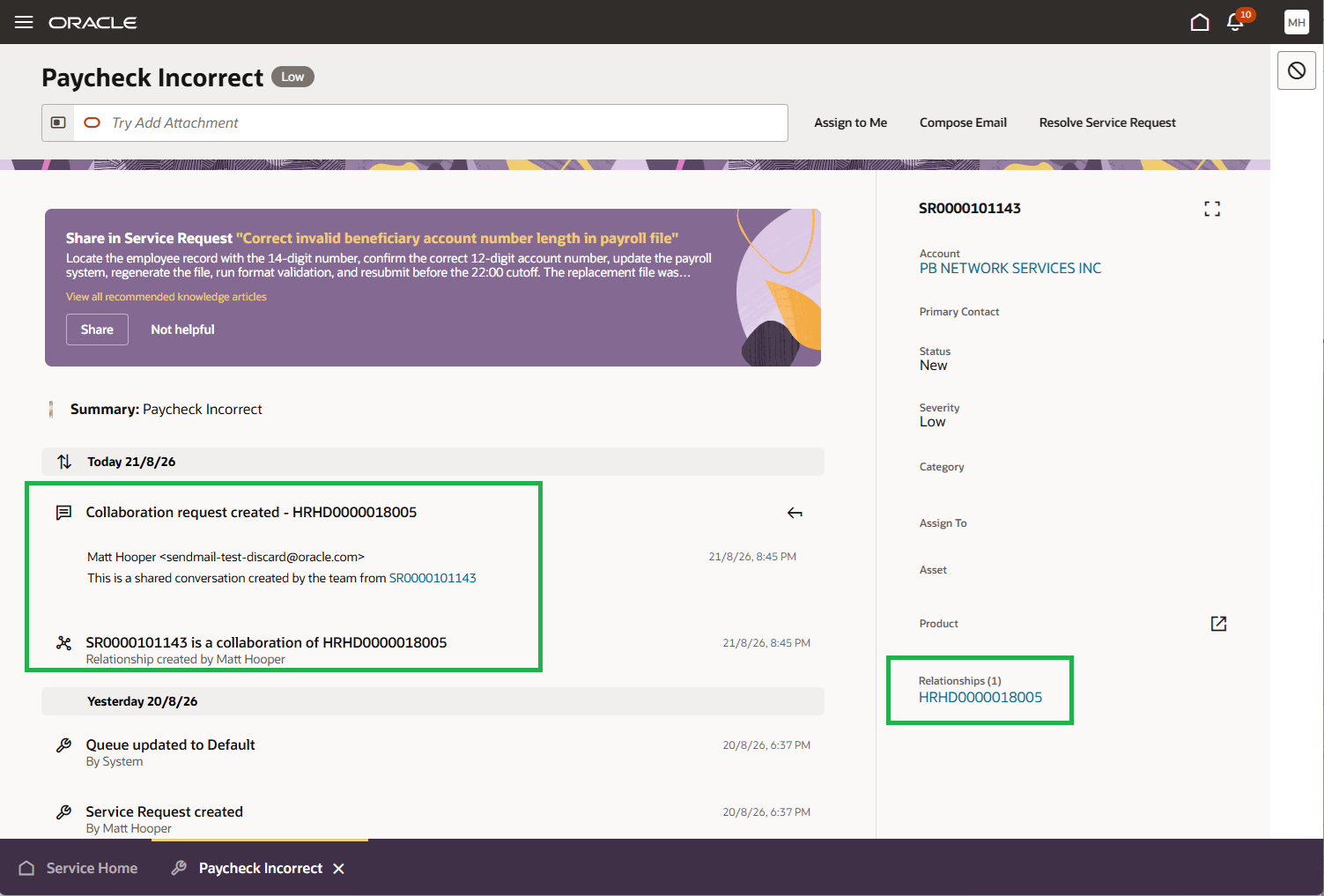The image size is (1324, 896).
Task: Click the Product field label
Action: coord(939,624)
